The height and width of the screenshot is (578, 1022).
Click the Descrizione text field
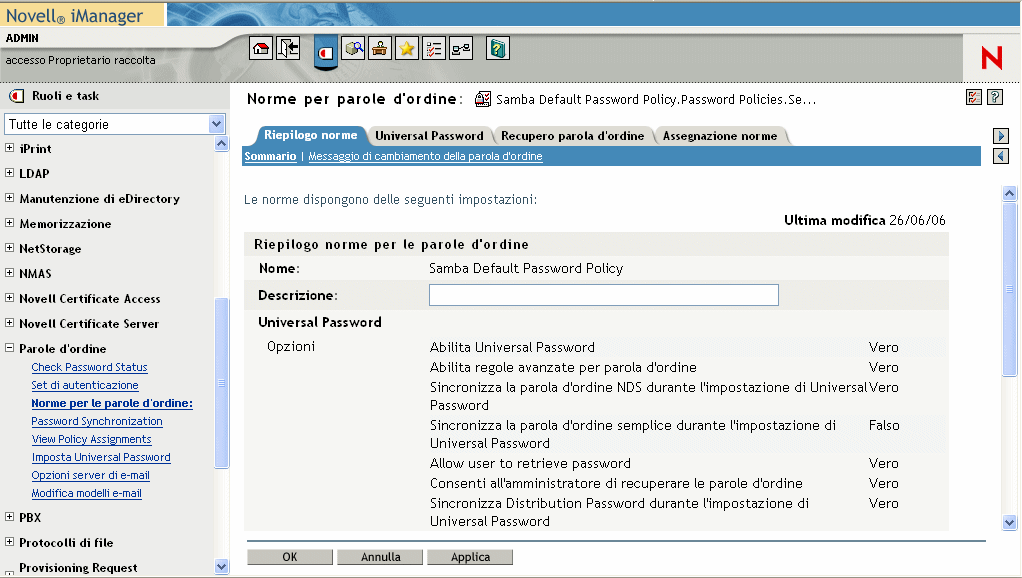click(x=603, y=295)
